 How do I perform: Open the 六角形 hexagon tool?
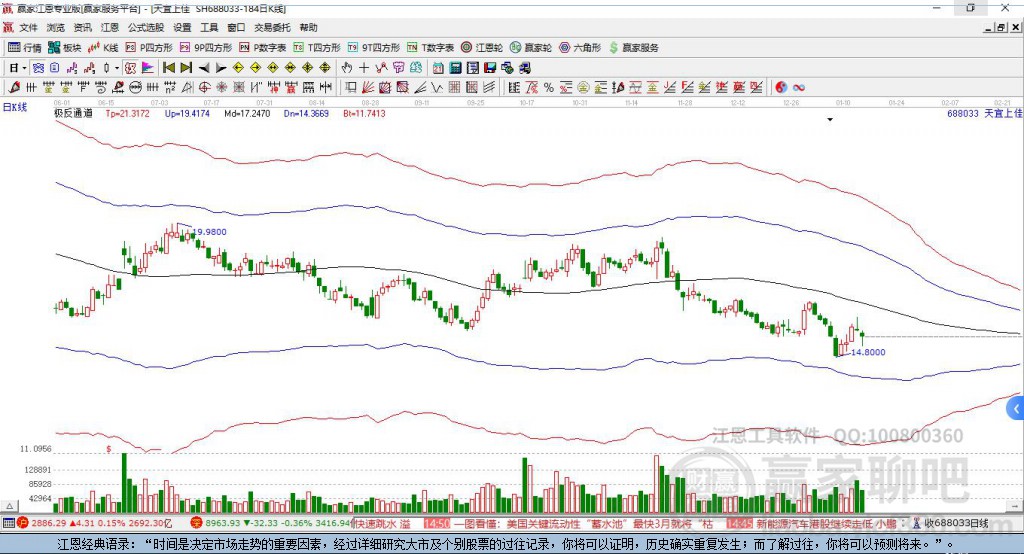(580, 48)
